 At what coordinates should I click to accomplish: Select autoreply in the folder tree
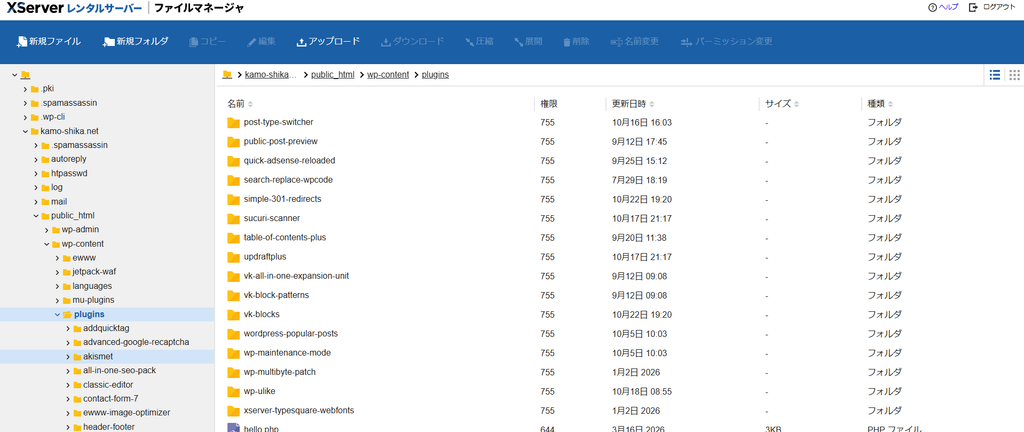tap(69, 159)
